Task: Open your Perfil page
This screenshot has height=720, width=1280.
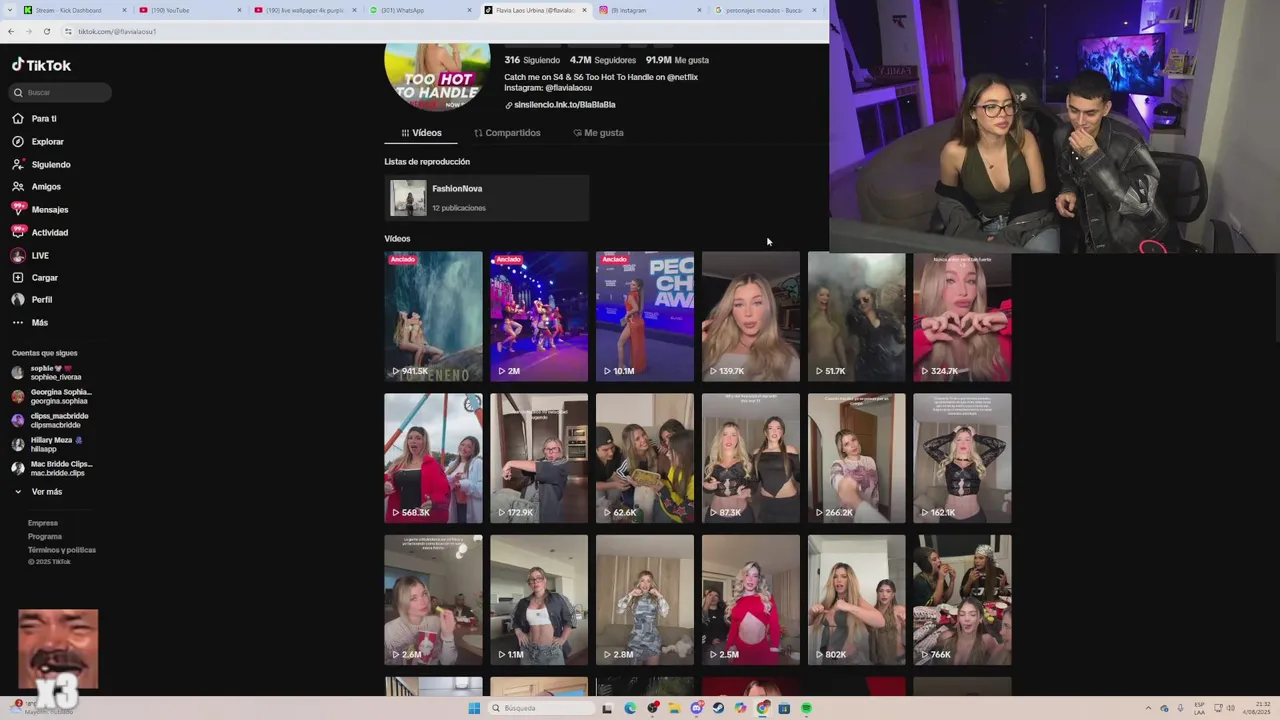Action: [32, 300]
